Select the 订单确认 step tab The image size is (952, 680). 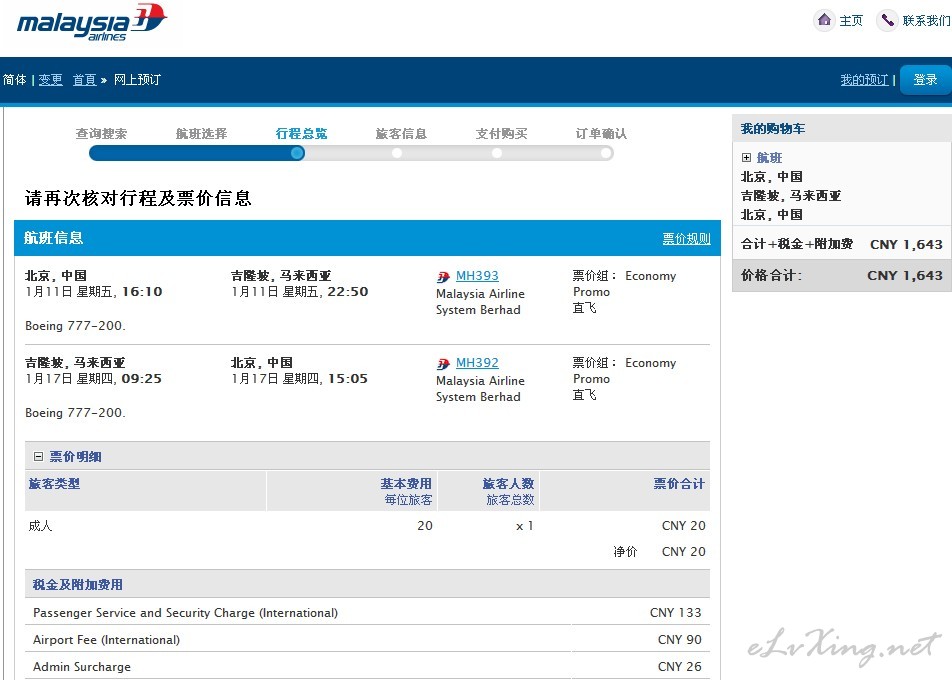tap(601, 134)
